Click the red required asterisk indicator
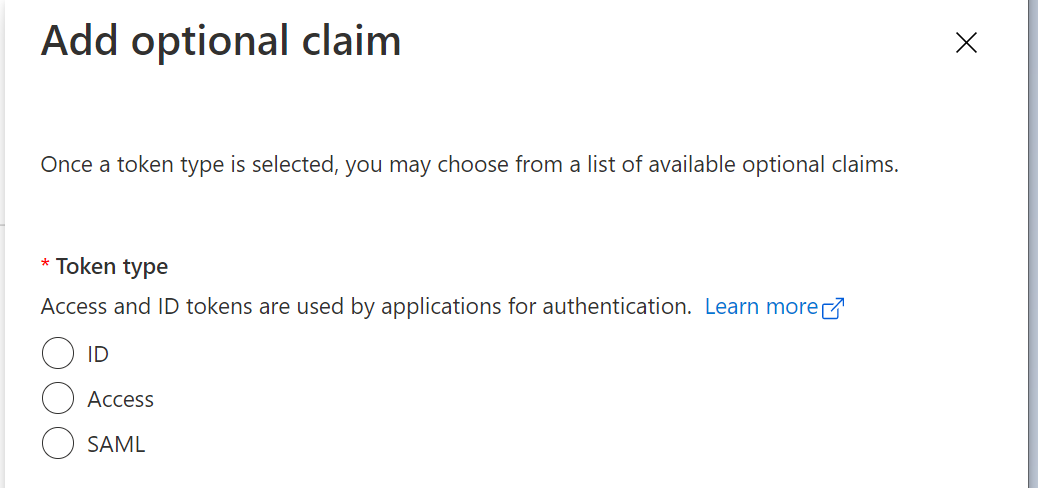The width and height of the screenshot is (1038, 488). point(45,266)
